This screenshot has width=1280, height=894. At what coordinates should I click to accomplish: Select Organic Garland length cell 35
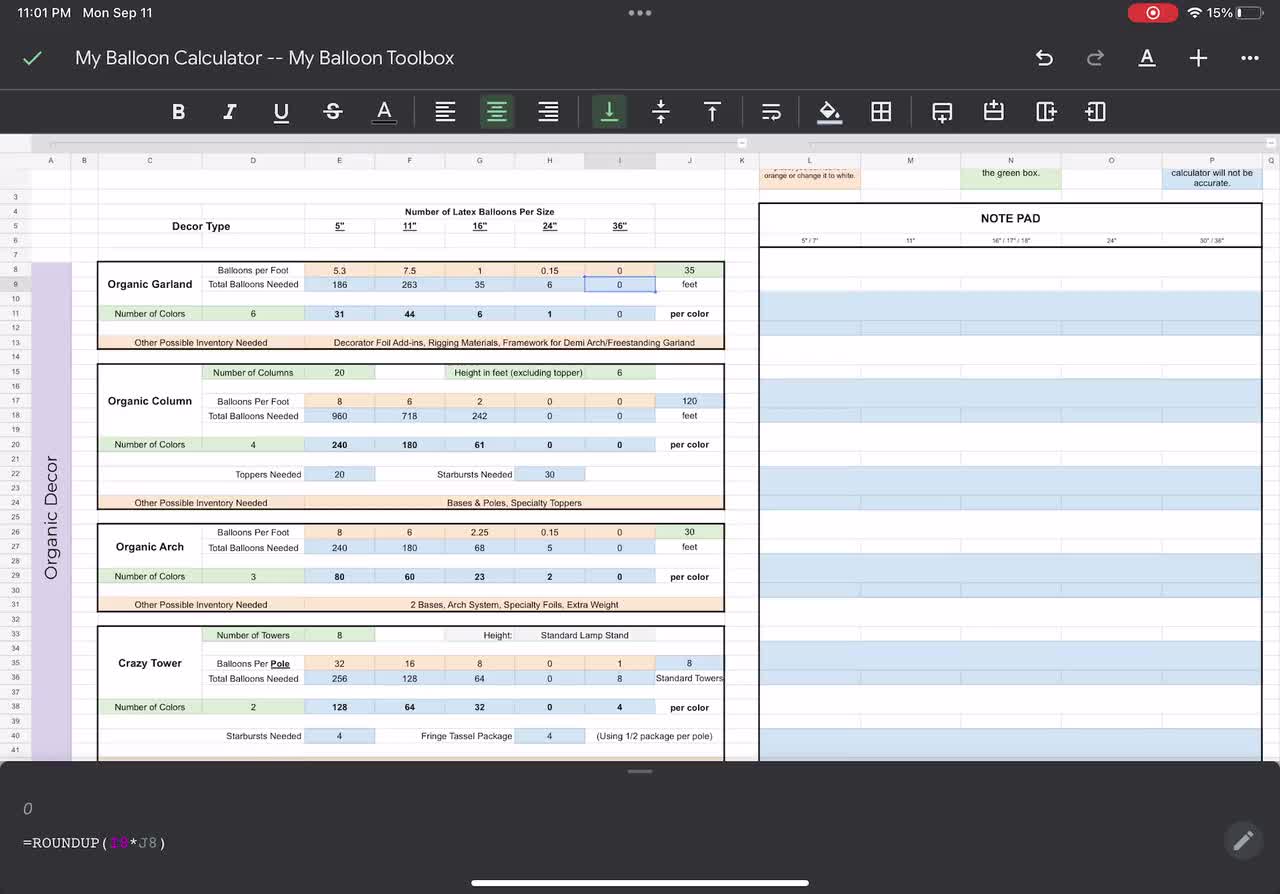[x=689, y=270]
